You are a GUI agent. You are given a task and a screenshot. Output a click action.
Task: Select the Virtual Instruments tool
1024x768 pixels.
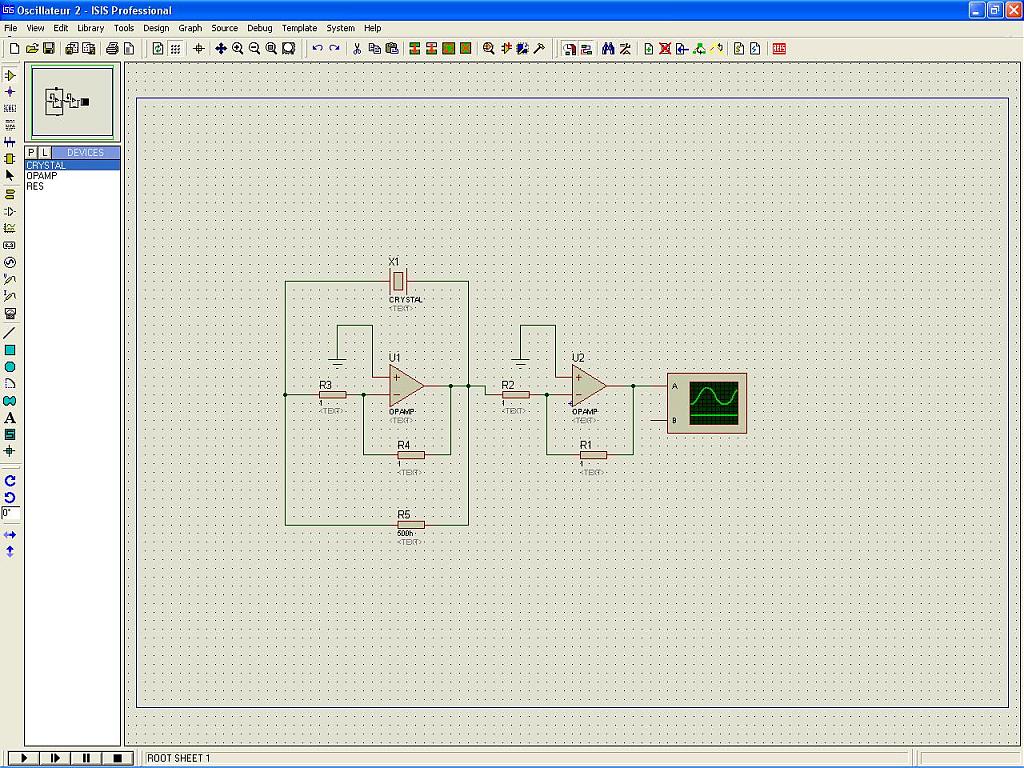point(10,313)
